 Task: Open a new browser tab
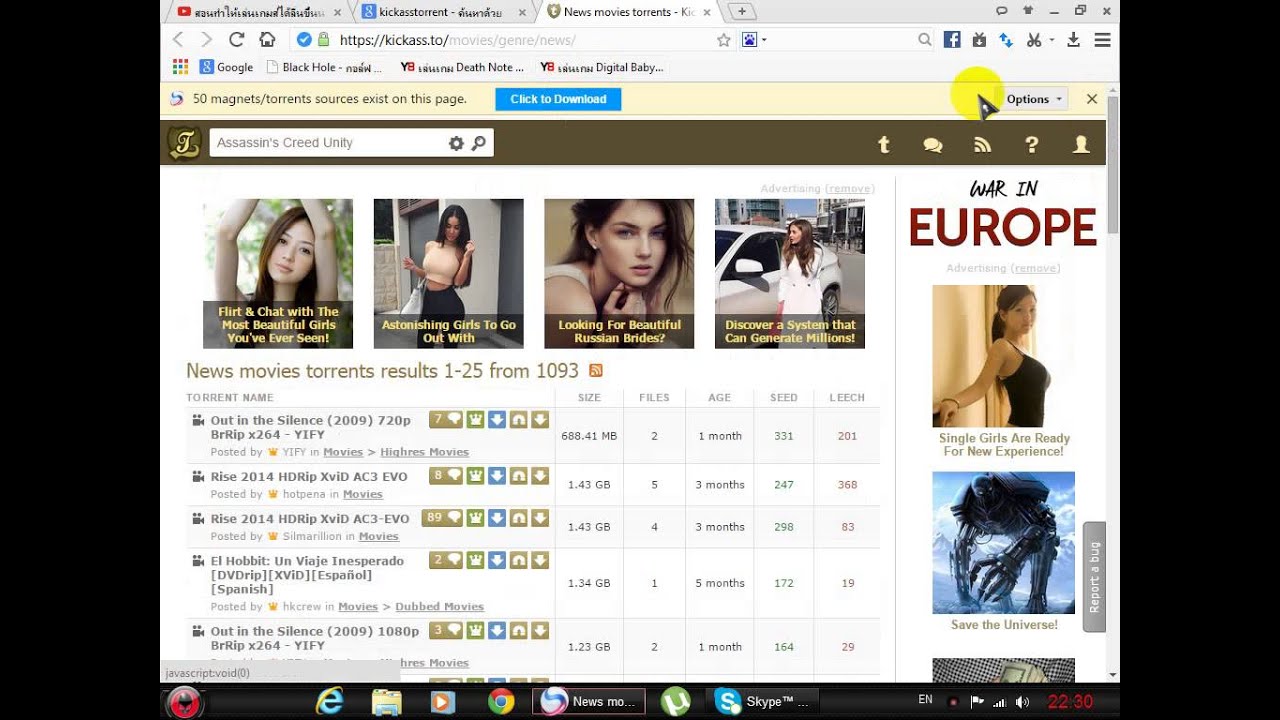click(741, 12)
